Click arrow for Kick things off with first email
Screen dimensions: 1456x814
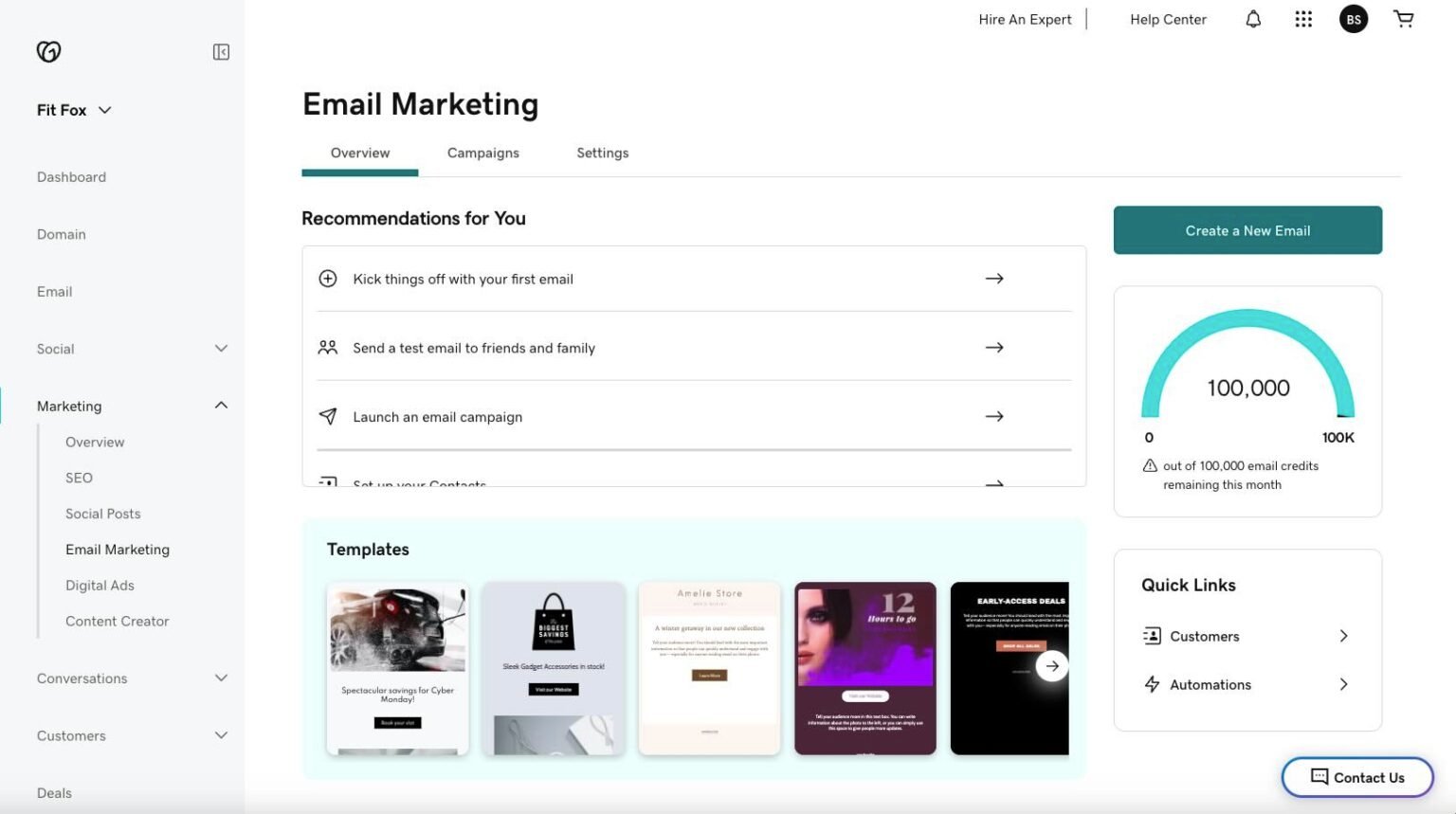point(993,279)
